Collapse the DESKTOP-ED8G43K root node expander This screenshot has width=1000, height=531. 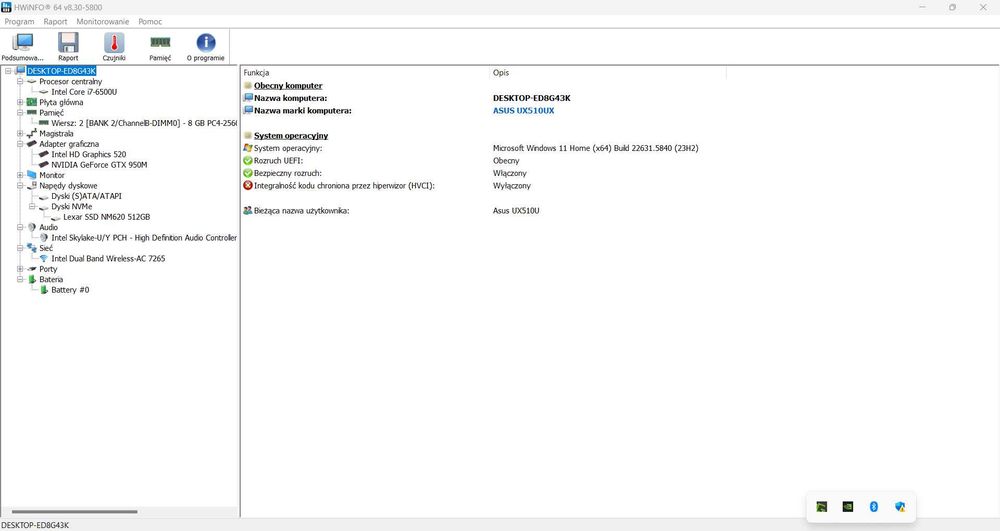pyautogui.click(x=8, y=71)
